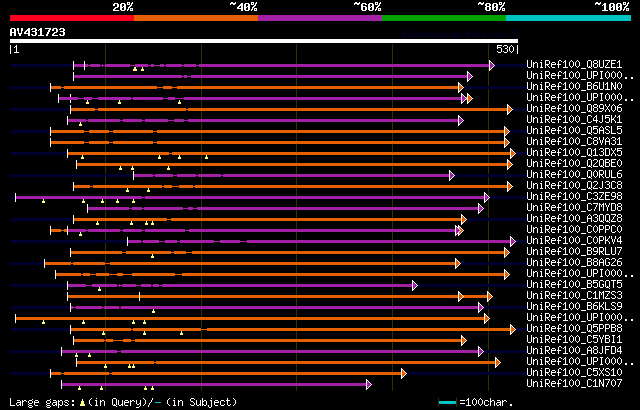This screenshot has width=640, height=410.
Task: Select the UniRef100_Q2QBE0 label
Action: coord(574,164)
